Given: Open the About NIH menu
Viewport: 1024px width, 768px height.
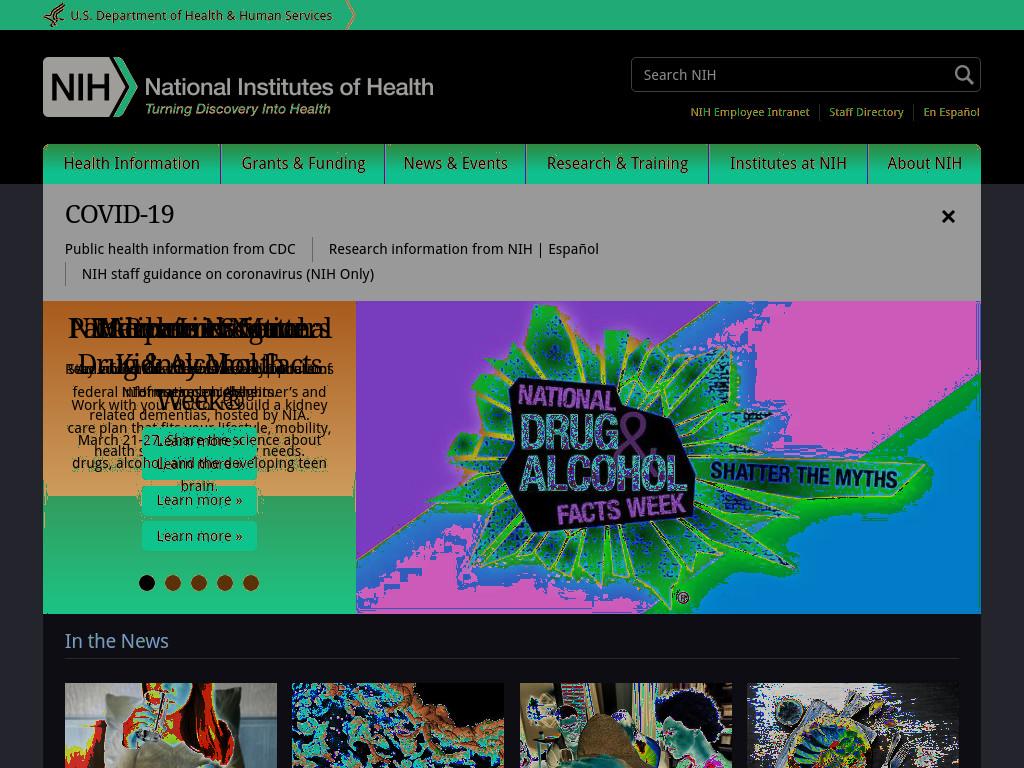Looking at the screenshot, I should coord(924,164).
